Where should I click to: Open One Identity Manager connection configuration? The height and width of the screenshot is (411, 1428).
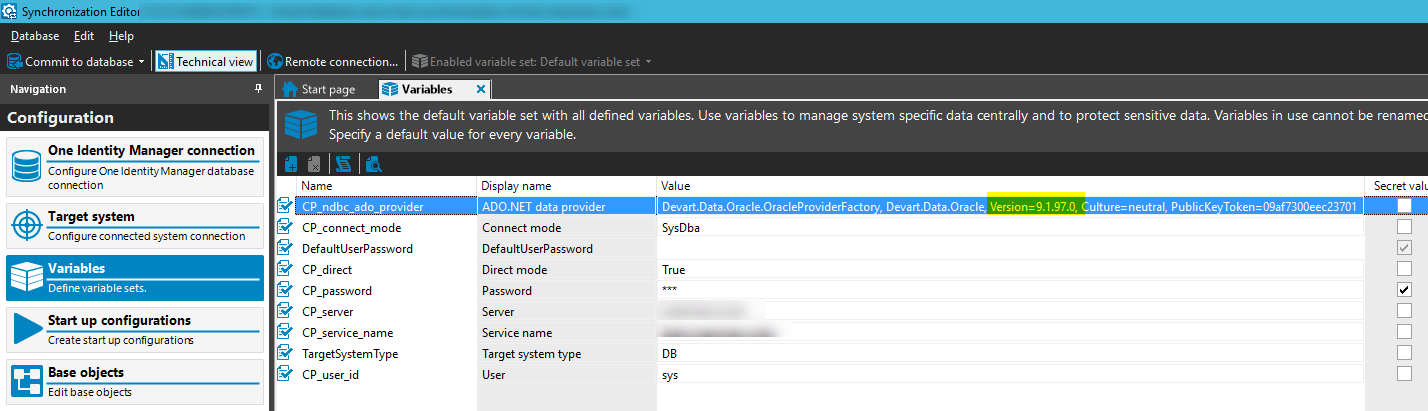[x=136, y=165]
